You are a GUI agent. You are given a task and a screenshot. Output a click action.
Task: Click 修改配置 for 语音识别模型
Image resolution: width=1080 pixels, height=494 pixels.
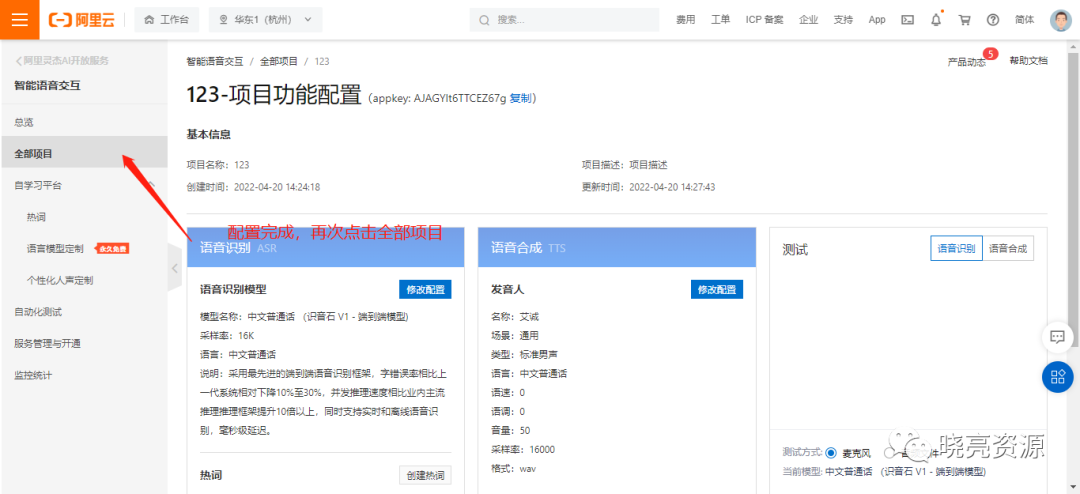pos(425,289)
